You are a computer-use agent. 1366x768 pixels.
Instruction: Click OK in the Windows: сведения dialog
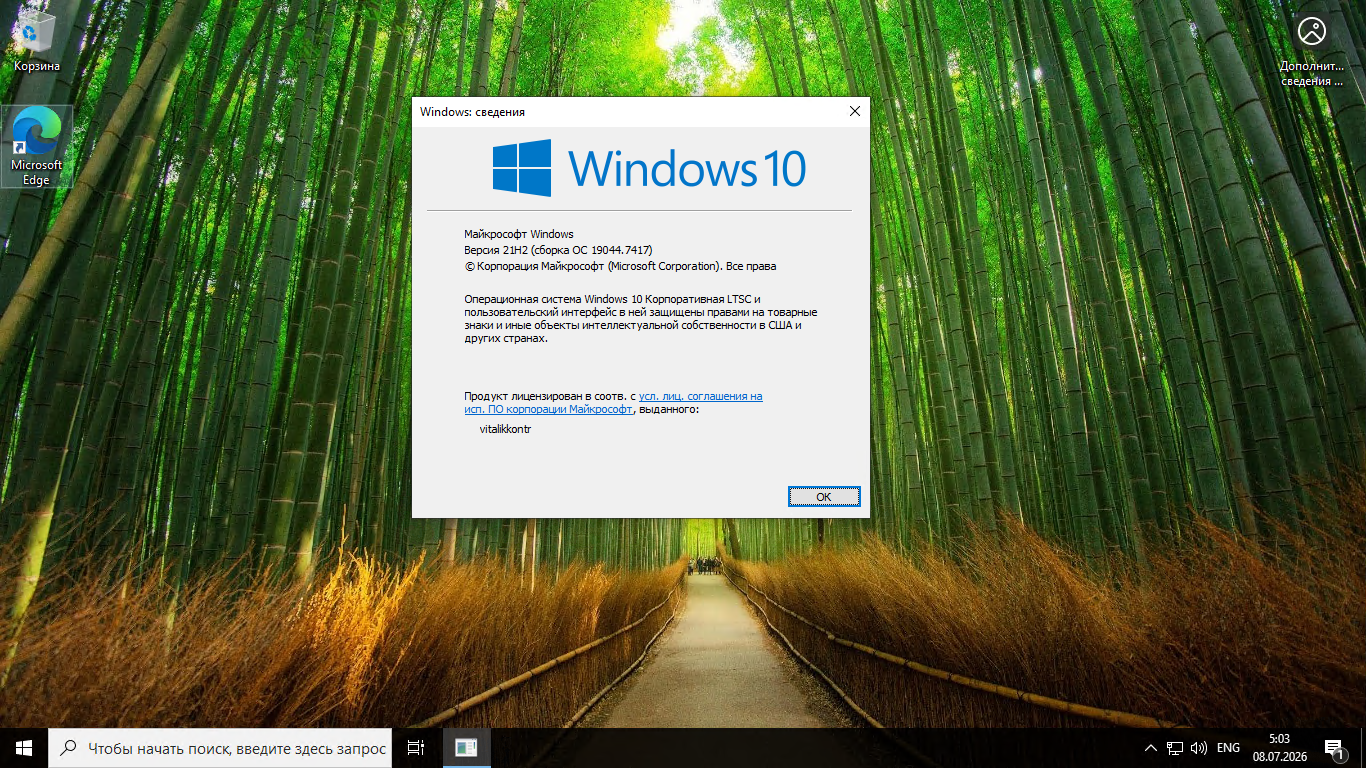click(823, 496)
